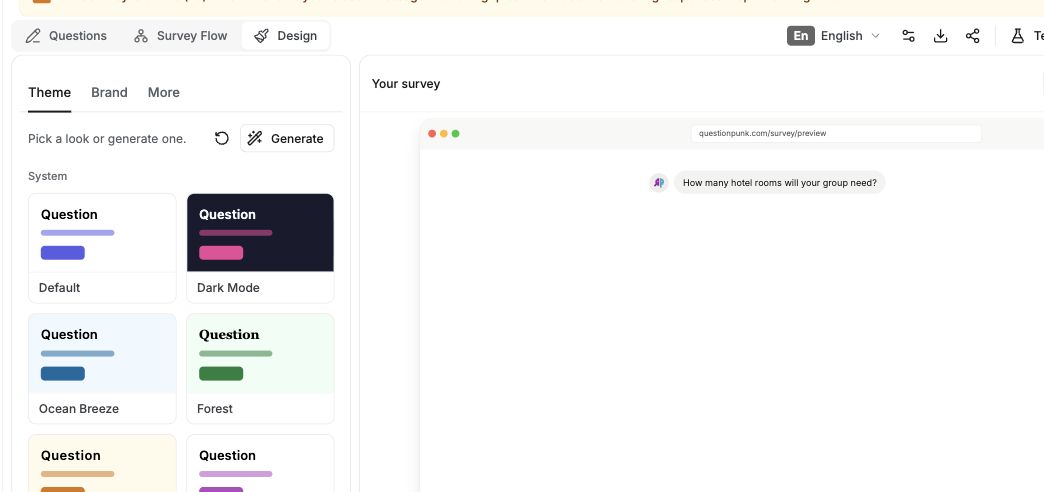Switch to the Brand sub-tab
1045x492 pixels.
[109, 93]
